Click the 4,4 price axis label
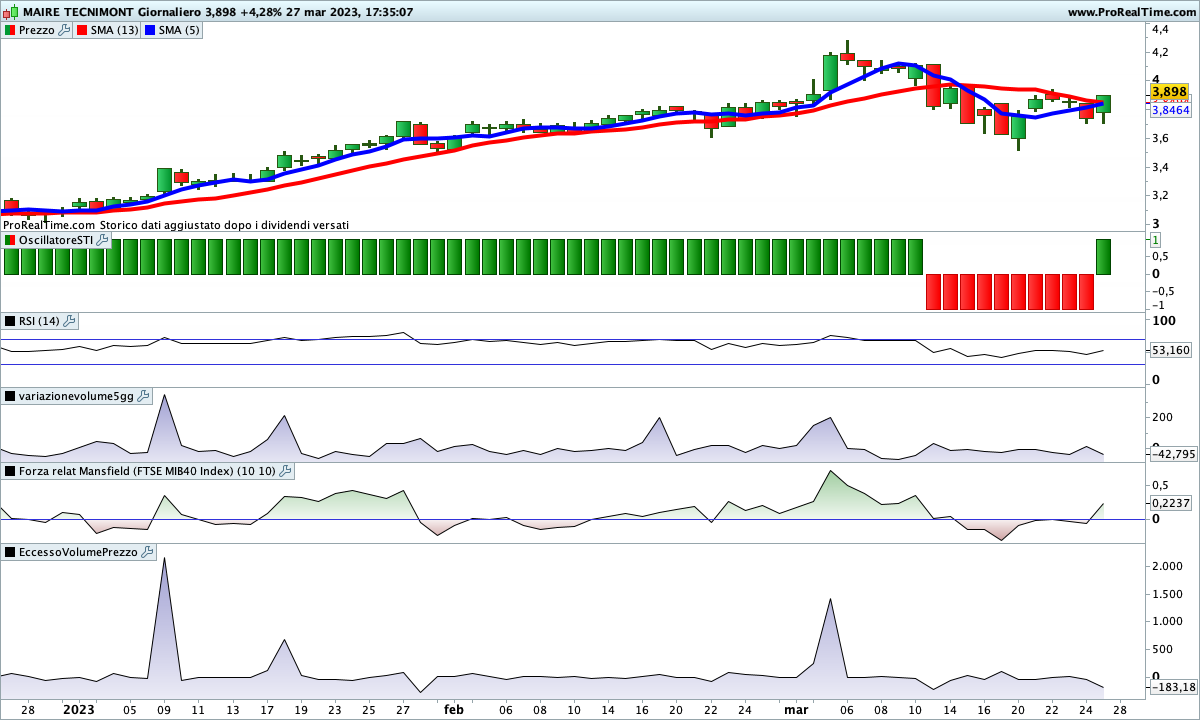This screenshot has width=1200, height=720. 1160,29
